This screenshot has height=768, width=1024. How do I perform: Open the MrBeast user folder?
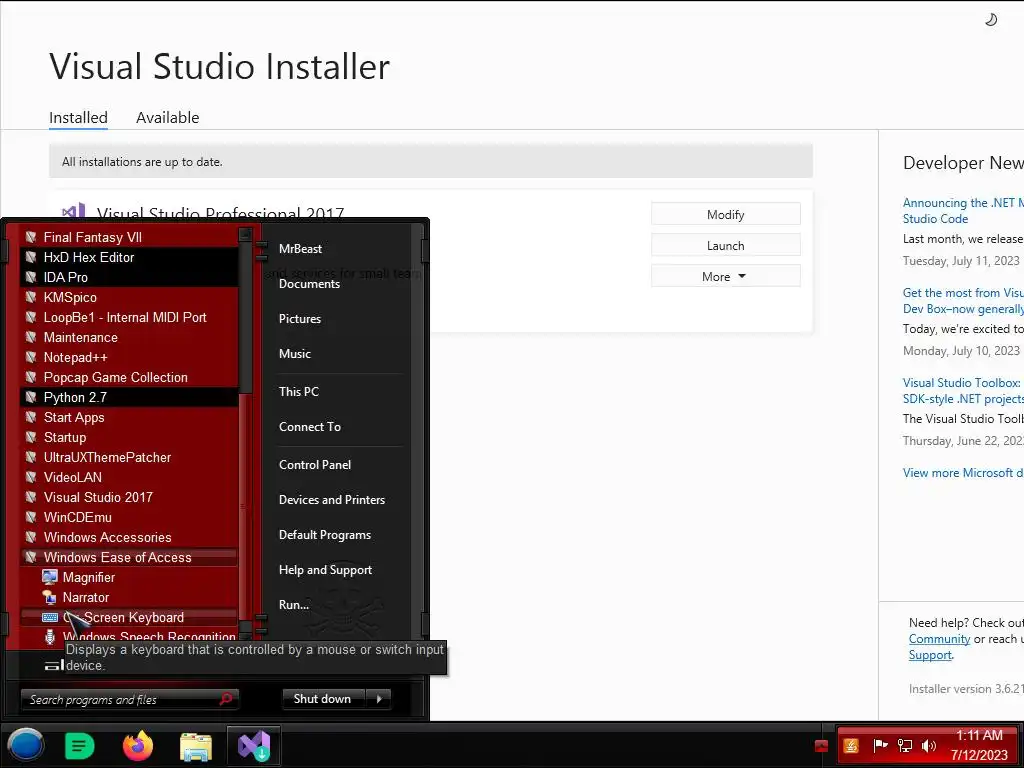pyautogui.click(x=300, y=249)
